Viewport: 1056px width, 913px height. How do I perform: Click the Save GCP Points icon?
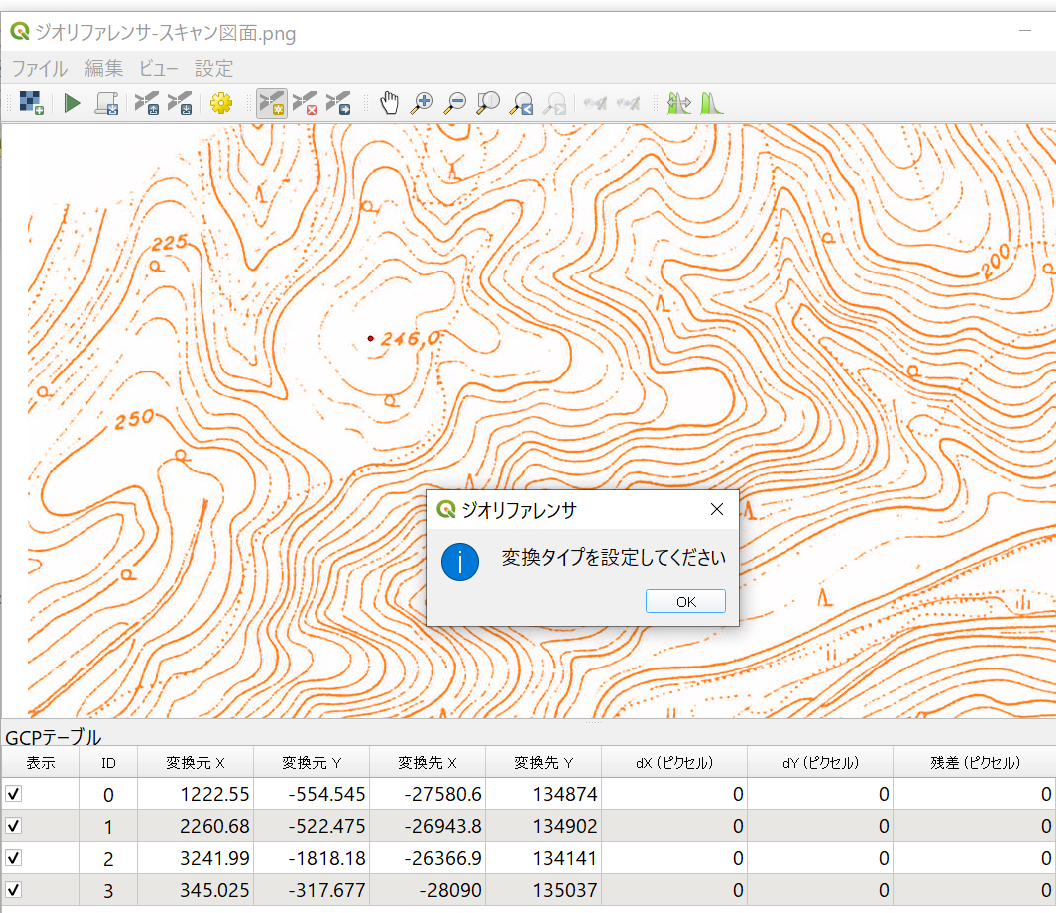point(180,103)
